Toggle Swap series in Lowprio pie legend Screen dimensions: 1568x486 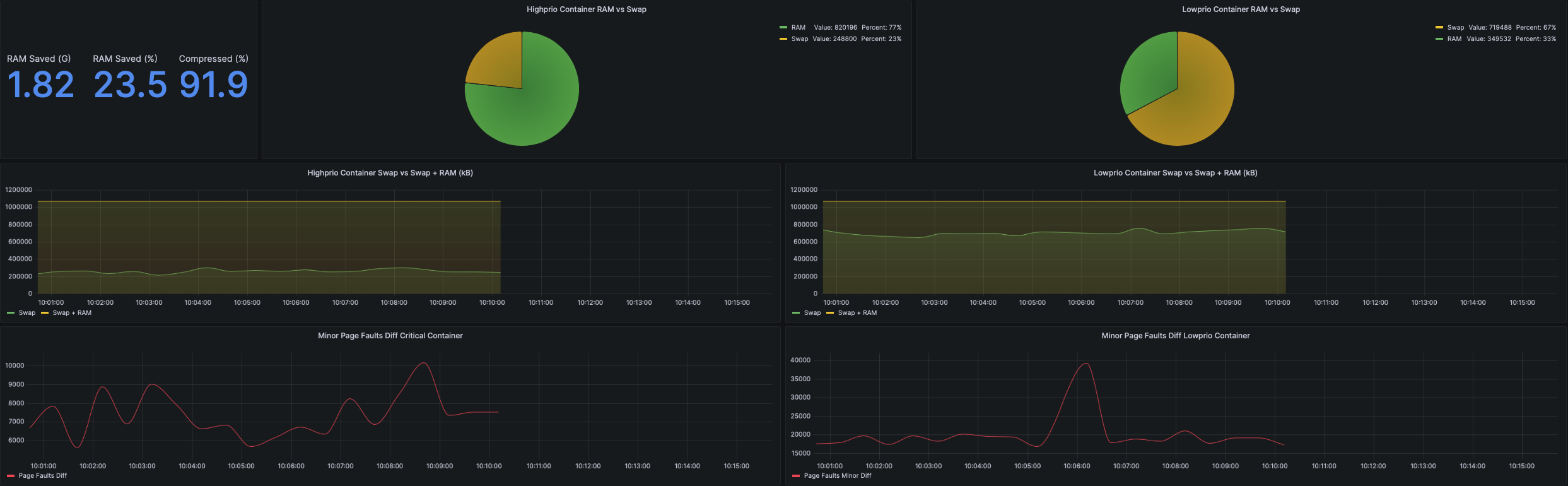click(x=1455, y=28)
